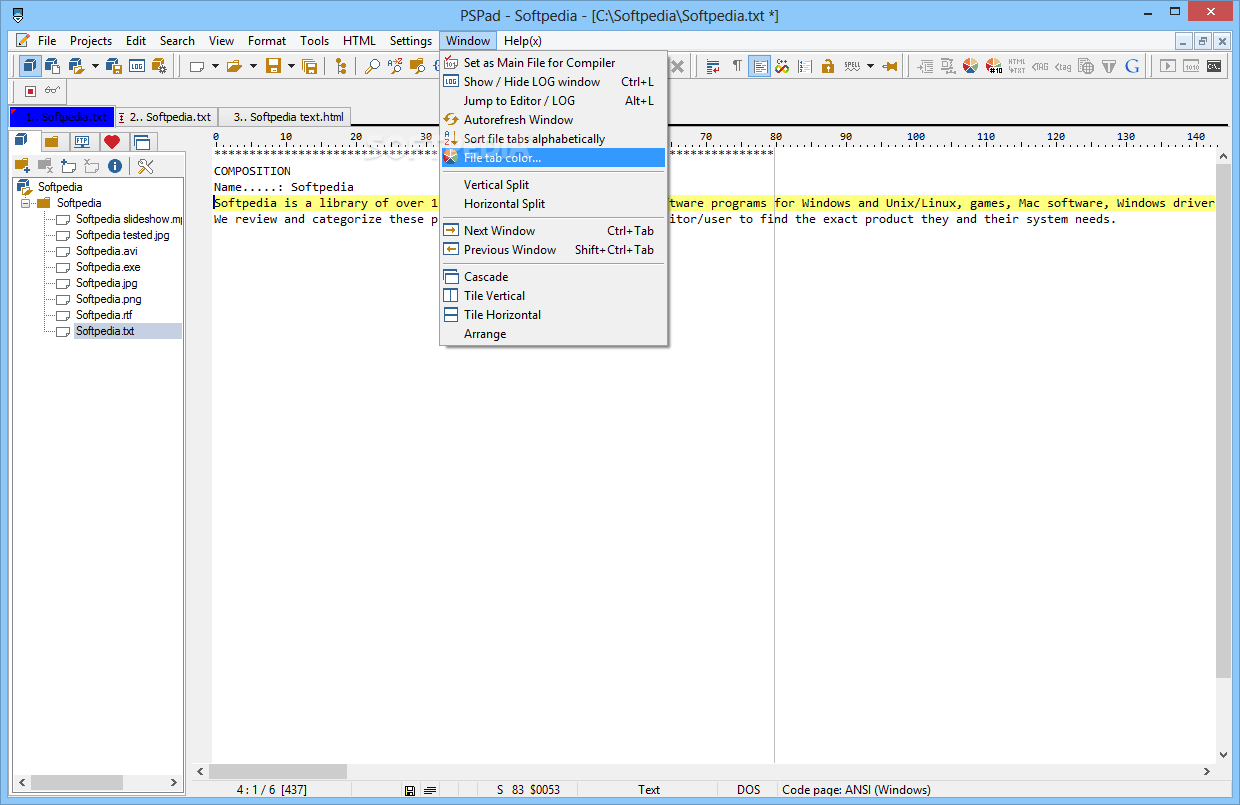Expand the dropdown arrow beside Save
The image size is (1240, 805).
pyautogui.click(x=291, y=67)
